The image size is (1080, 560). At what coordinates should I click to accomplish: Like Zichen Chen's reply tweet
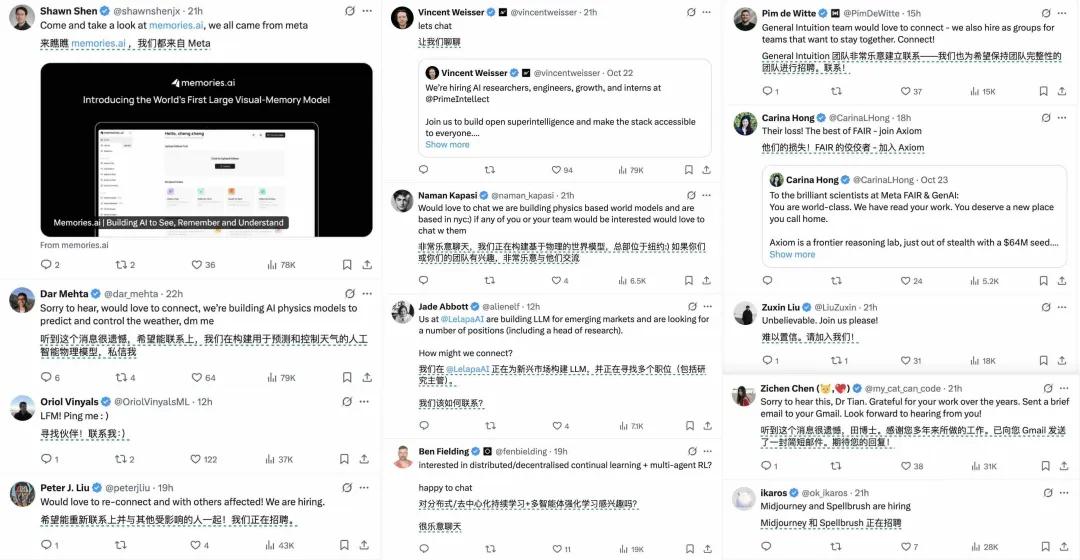click(x=906, y=466)
